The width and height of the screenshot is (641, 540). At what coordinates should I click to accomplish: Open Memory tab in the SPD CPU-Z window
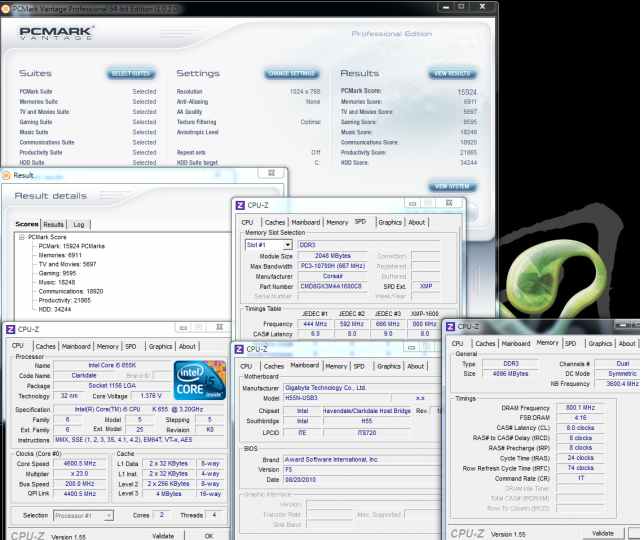coord(337,222)
